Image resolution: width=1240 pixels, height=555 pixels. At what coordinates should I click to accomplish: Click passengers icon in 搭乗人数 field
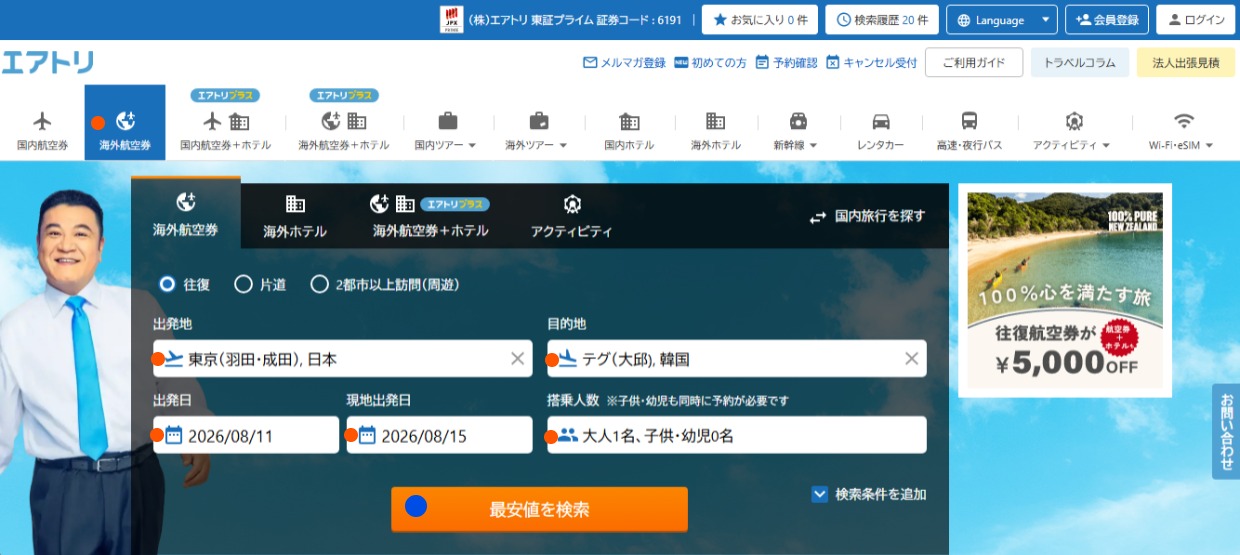568,435
